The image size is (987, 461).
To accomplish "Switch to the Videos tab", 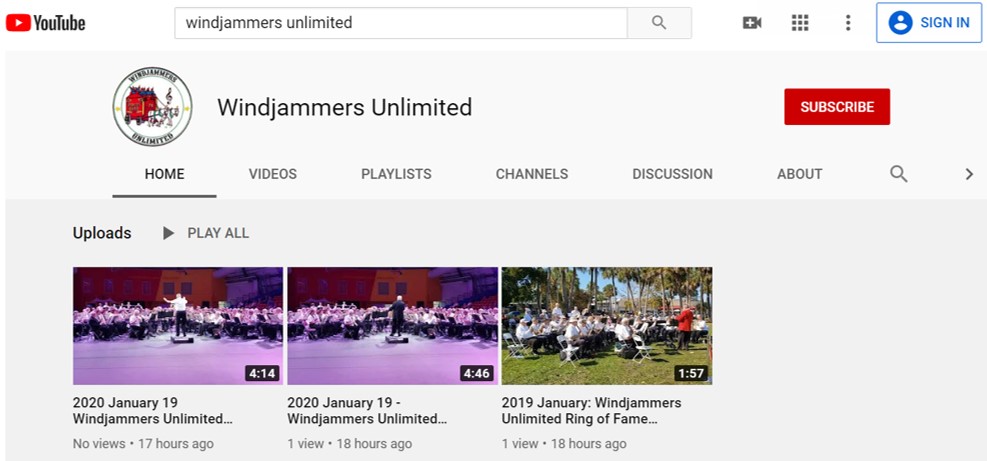I will [x=273, y=174].
